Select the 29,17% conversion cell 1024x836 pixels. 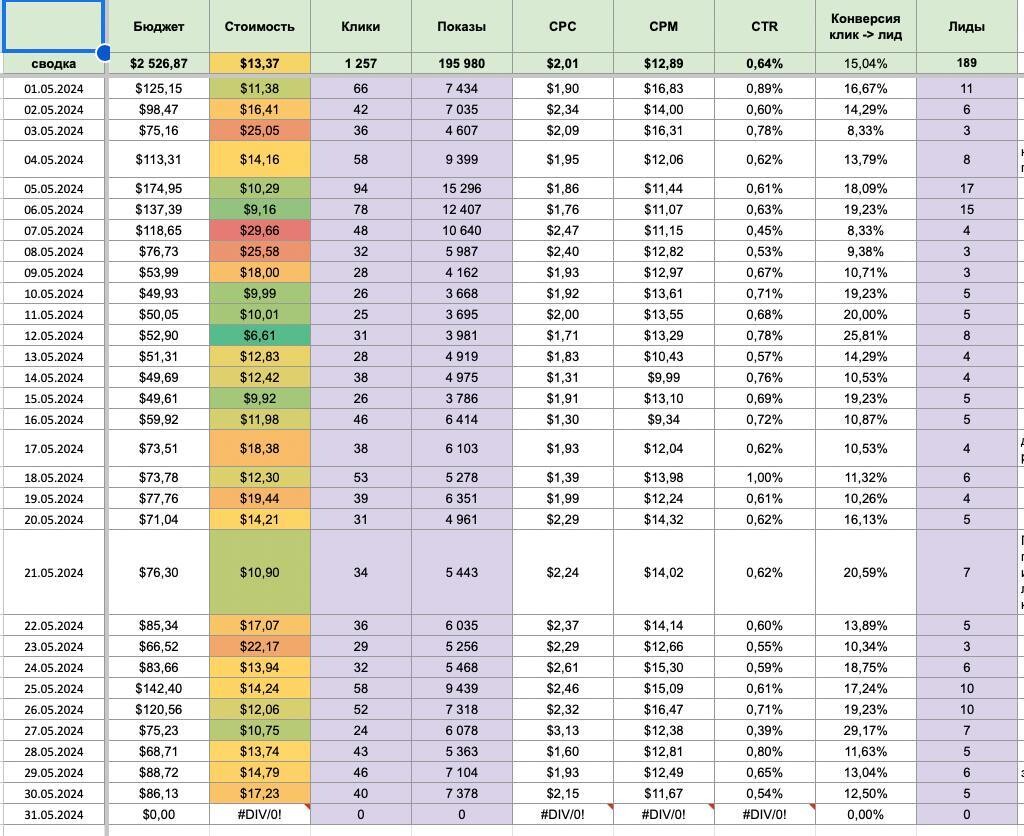click(865, 730)
